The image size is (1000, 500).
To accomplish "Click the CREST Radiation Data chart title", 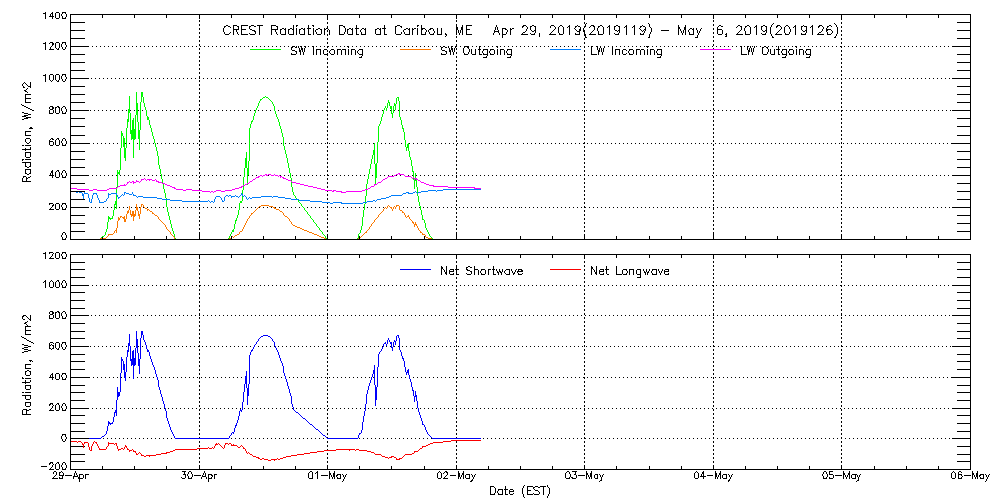I will coord(530,31).
